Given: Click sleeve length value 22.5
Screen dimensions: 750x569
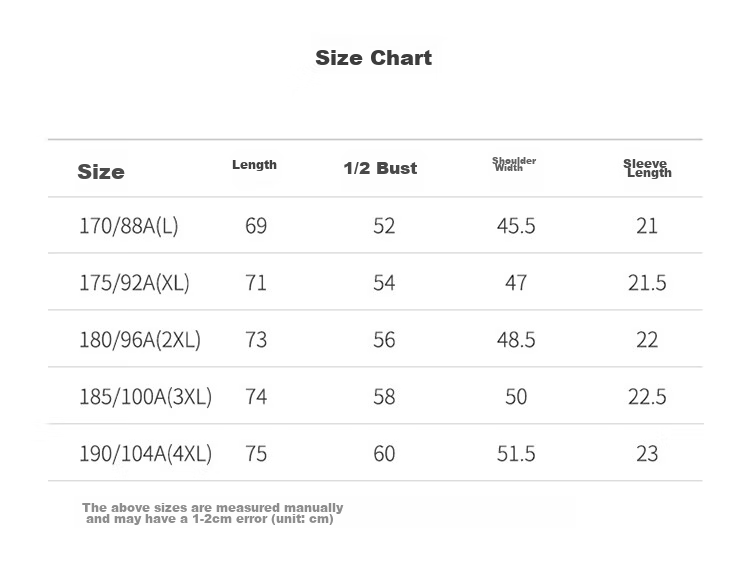Looking at the screenshot, I should [647, 396].
